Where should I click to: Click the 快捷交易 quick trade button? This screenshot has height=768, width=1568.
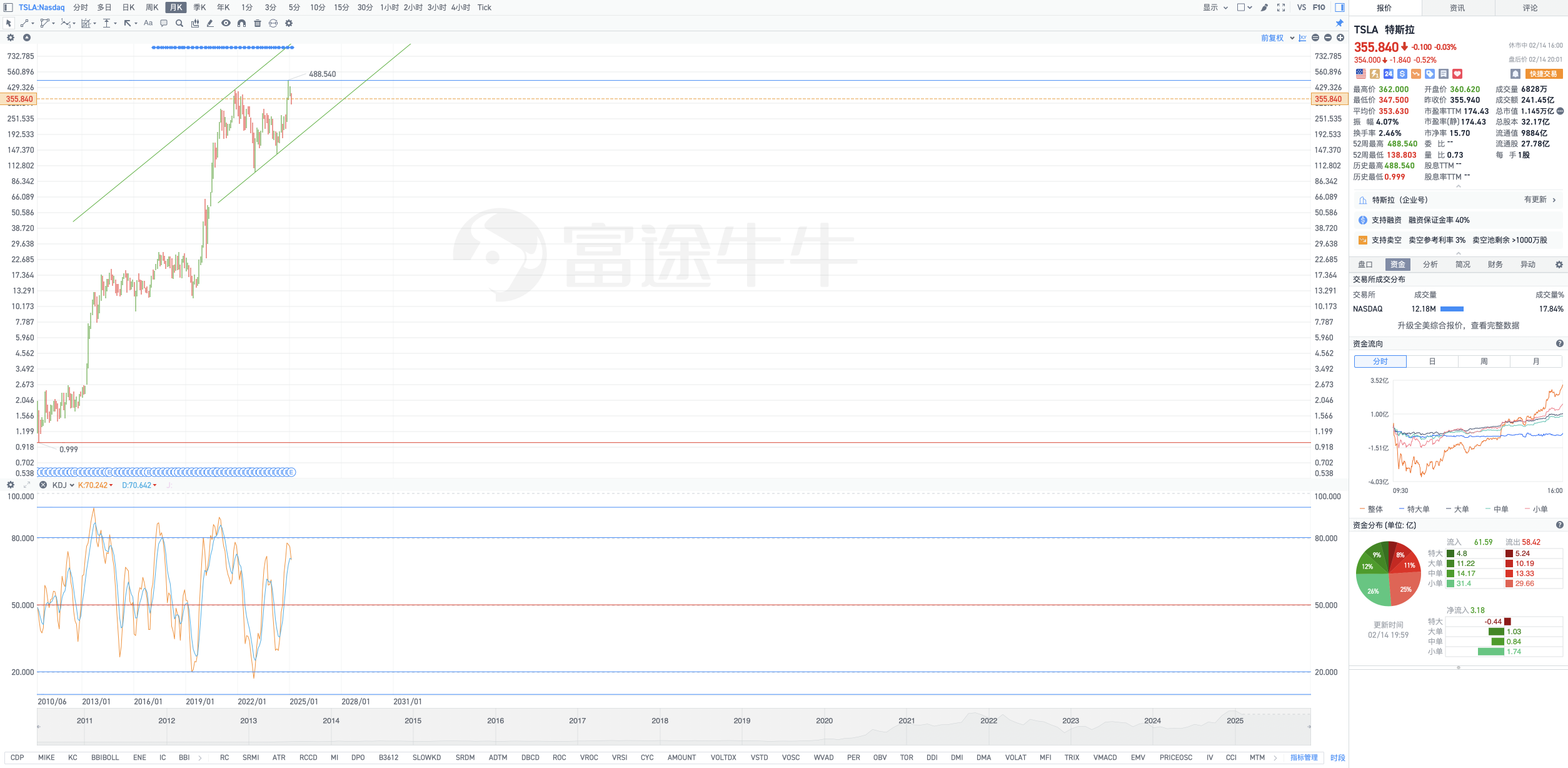1544,74
